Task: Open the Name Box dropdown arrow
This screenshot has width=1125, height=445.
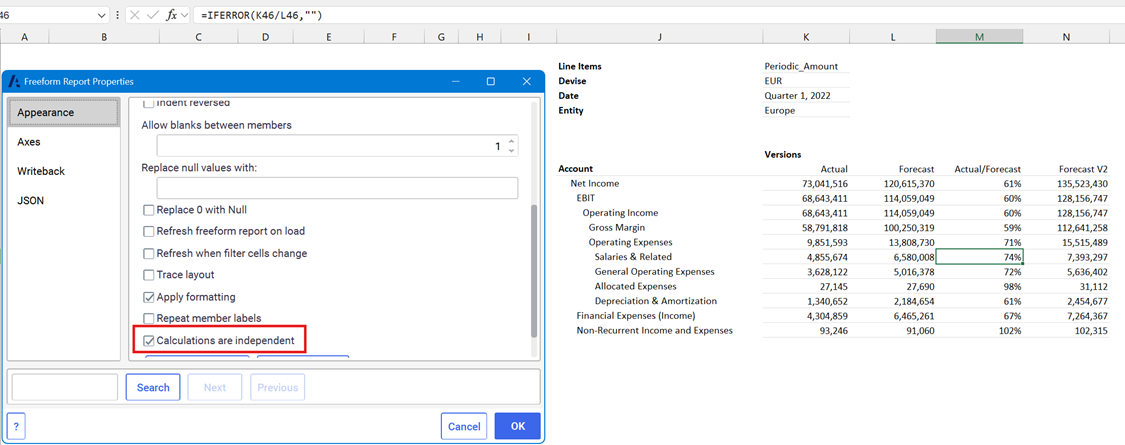Action: [102, 15]
